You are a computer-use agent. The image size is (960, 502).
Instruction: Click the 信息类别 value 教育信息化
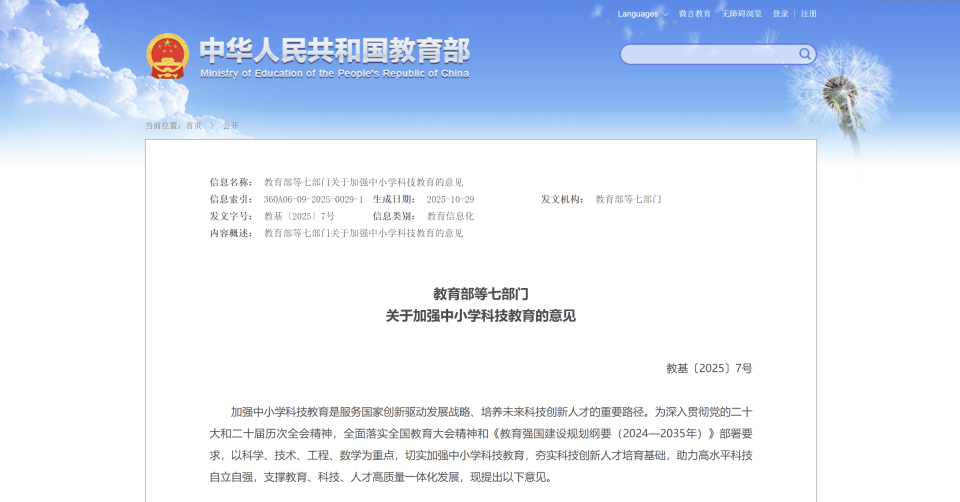[450, 216]
